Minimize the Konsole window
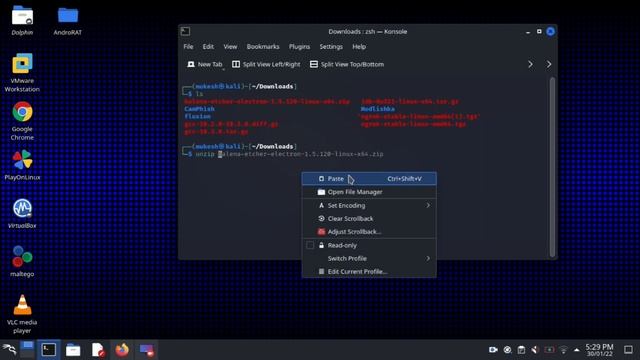The image size is (640, 360). [528, 31]
